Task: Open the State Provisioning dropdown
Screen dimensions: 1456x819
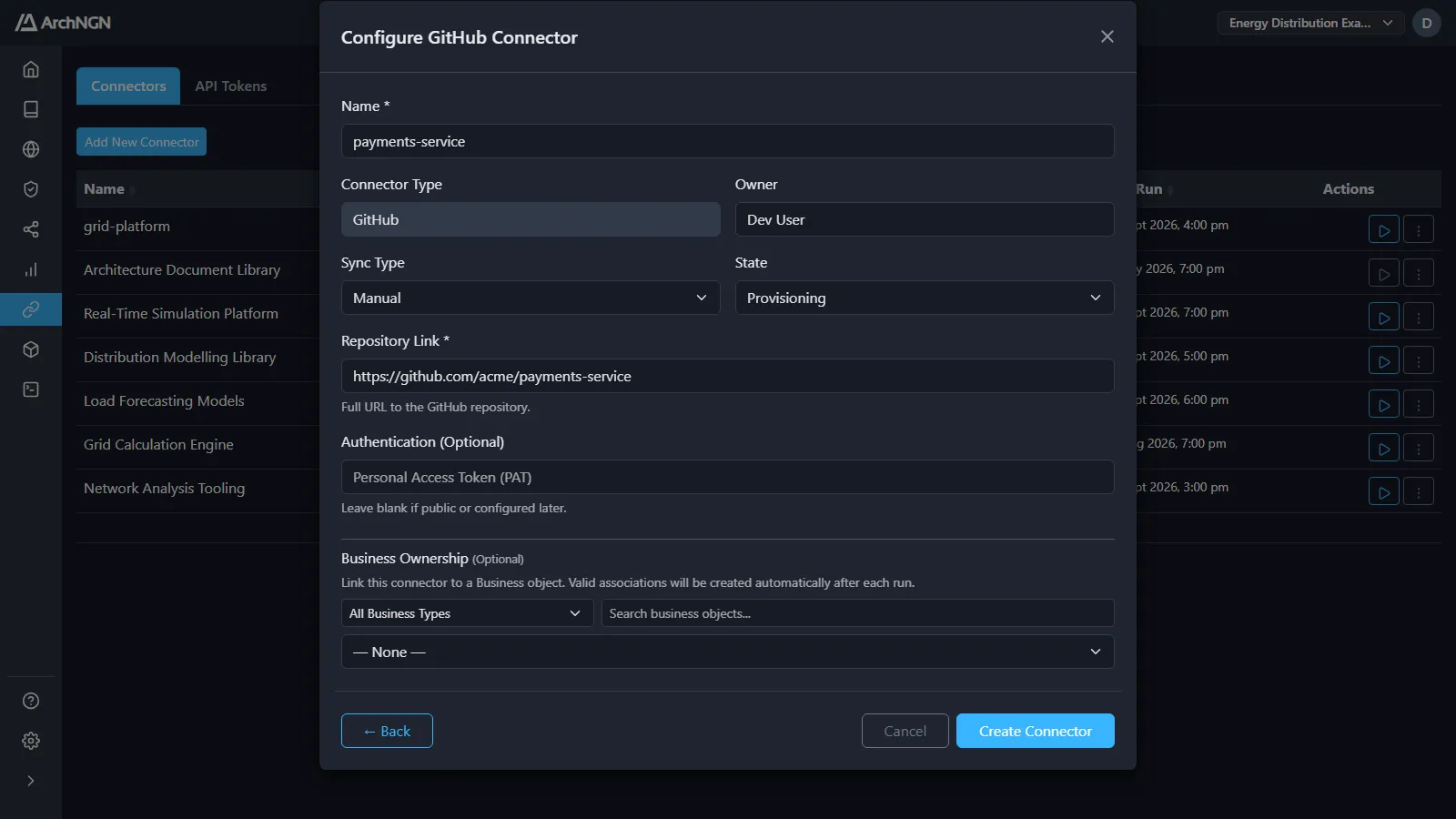Action: click(x=925, y=298)
